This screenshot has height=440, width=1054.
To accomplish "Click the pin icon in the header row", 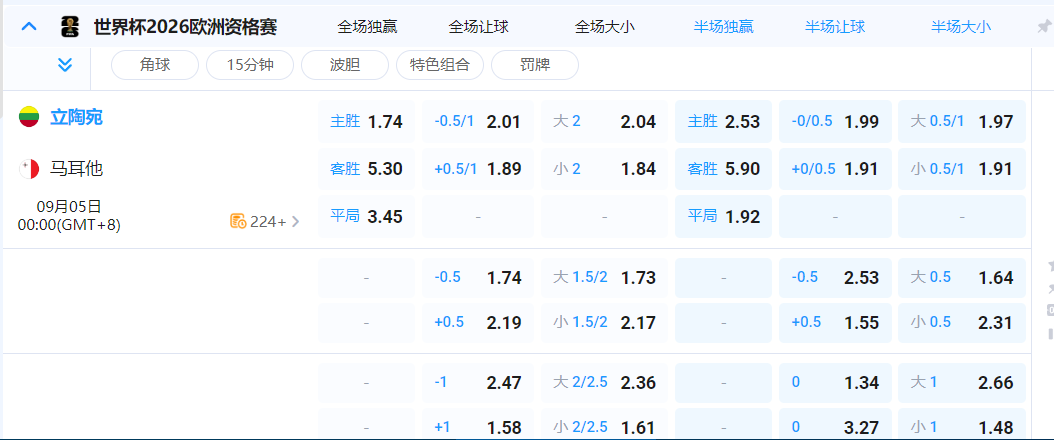I will 1044,27.
